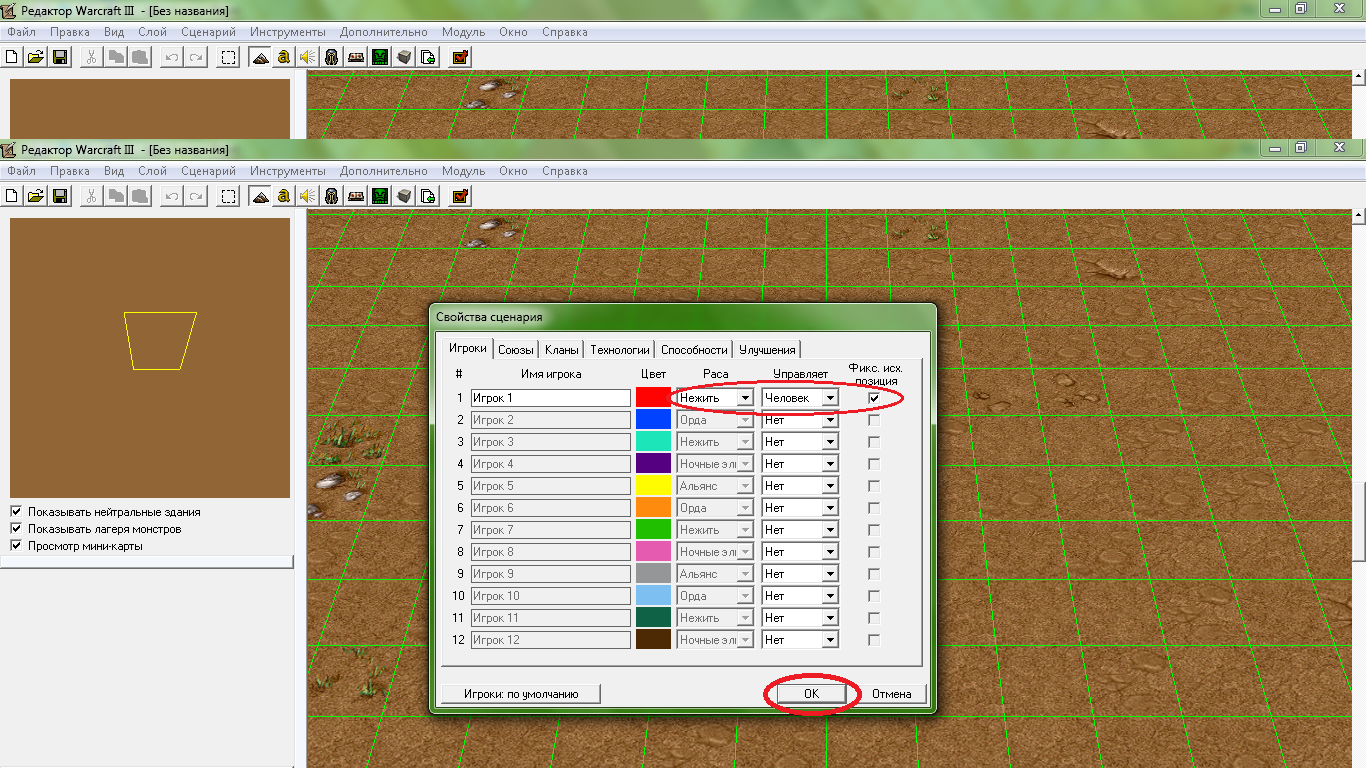Click Undo arrow in front editor toolbar
1366x768 pixels.
click(172, 196)
